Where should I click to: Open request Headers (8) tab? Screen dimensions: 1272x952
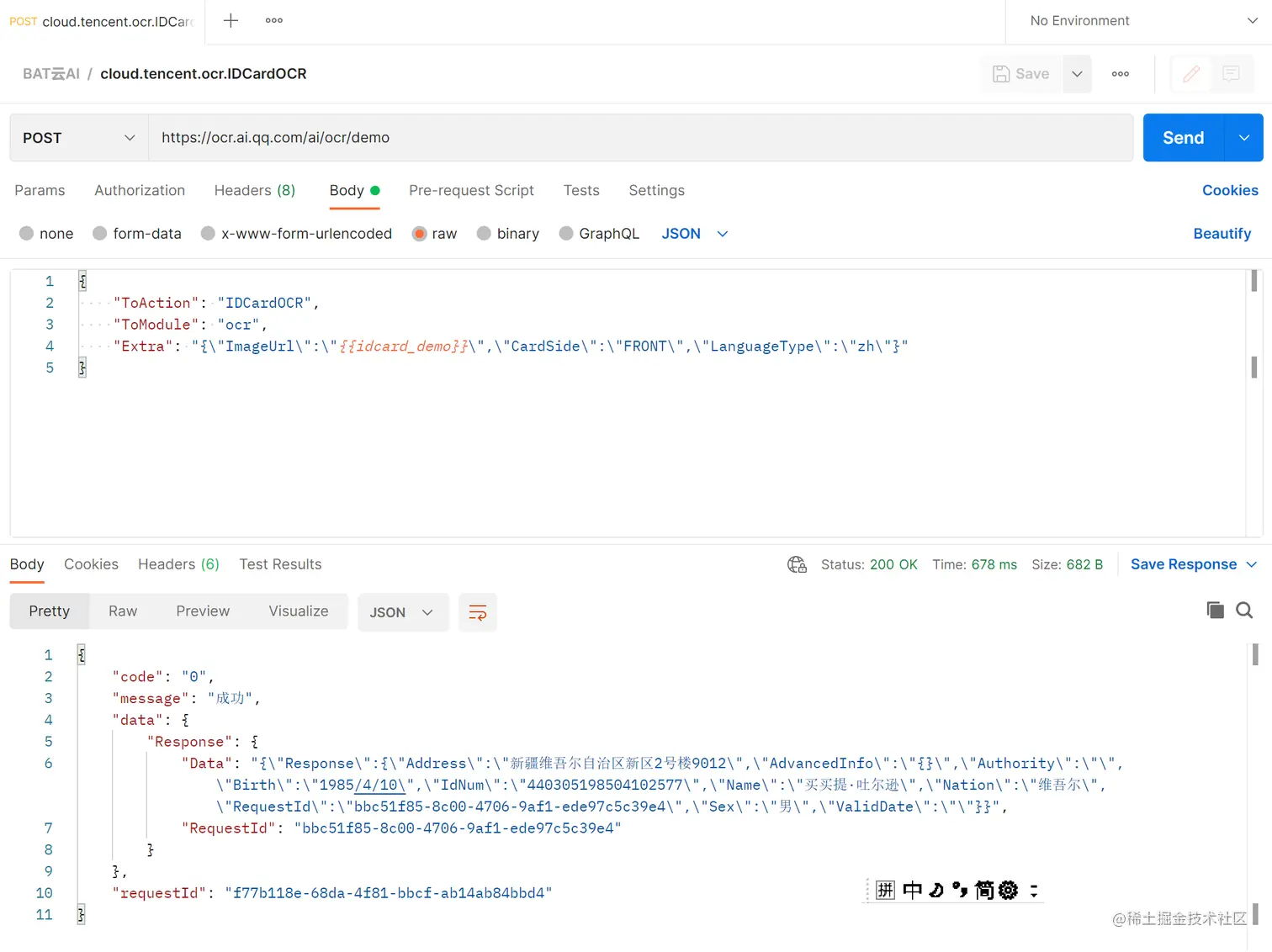[255, 190]
